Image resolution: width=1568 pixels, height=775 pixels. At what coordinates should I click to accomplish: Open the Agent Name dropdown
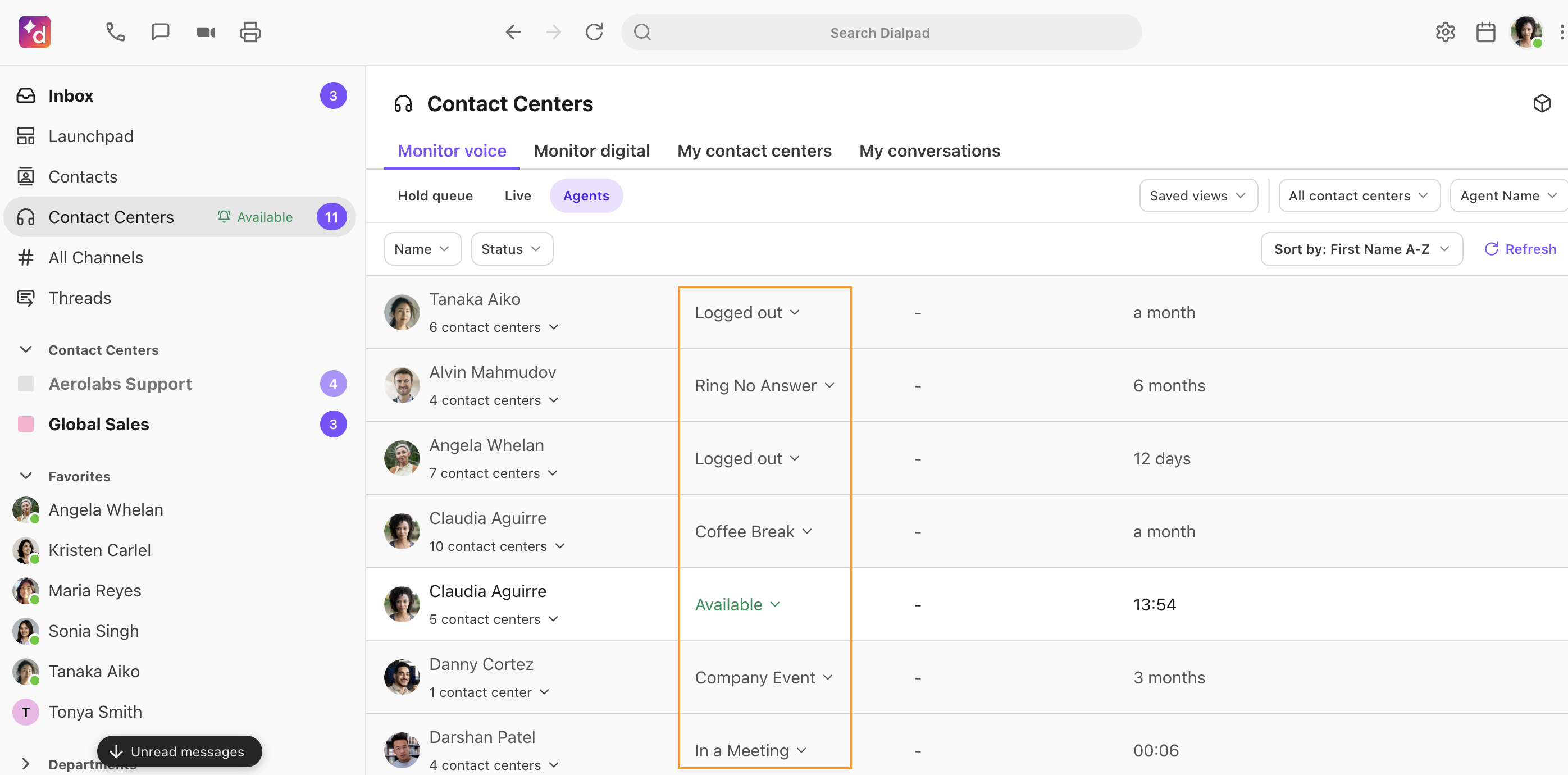[1508, 195]
